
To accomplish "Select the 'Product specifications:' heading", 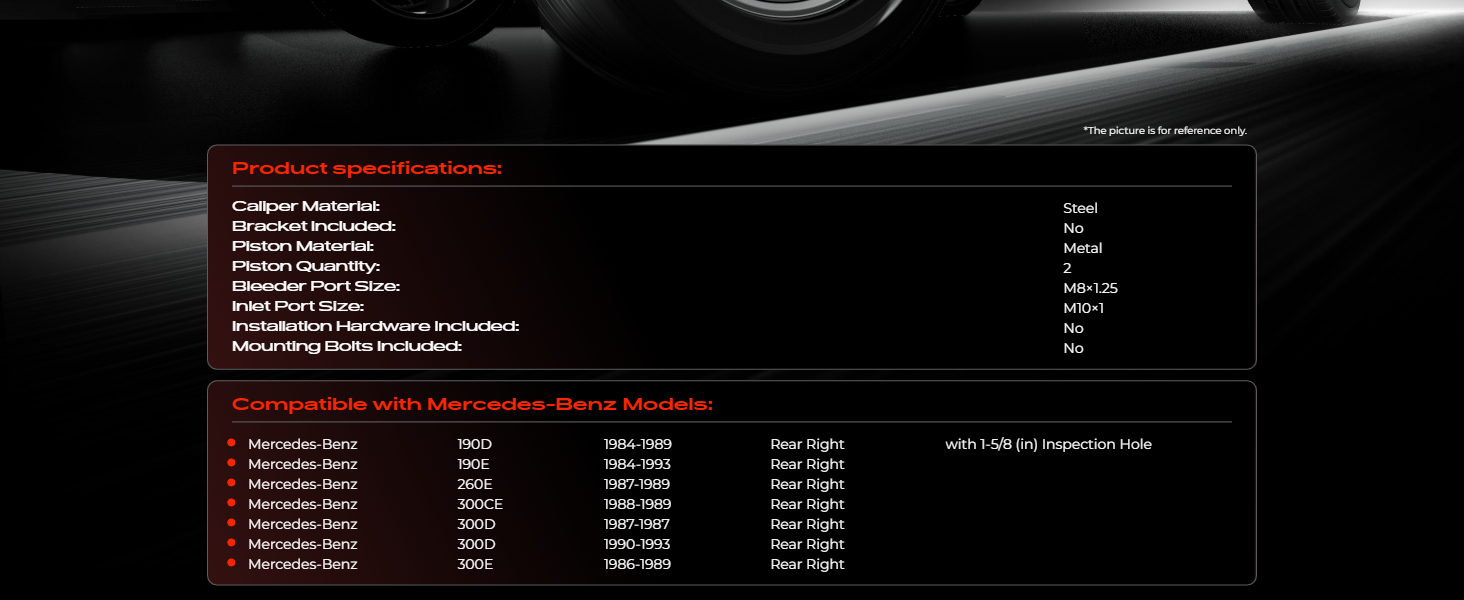I will (x=366, y=168).
